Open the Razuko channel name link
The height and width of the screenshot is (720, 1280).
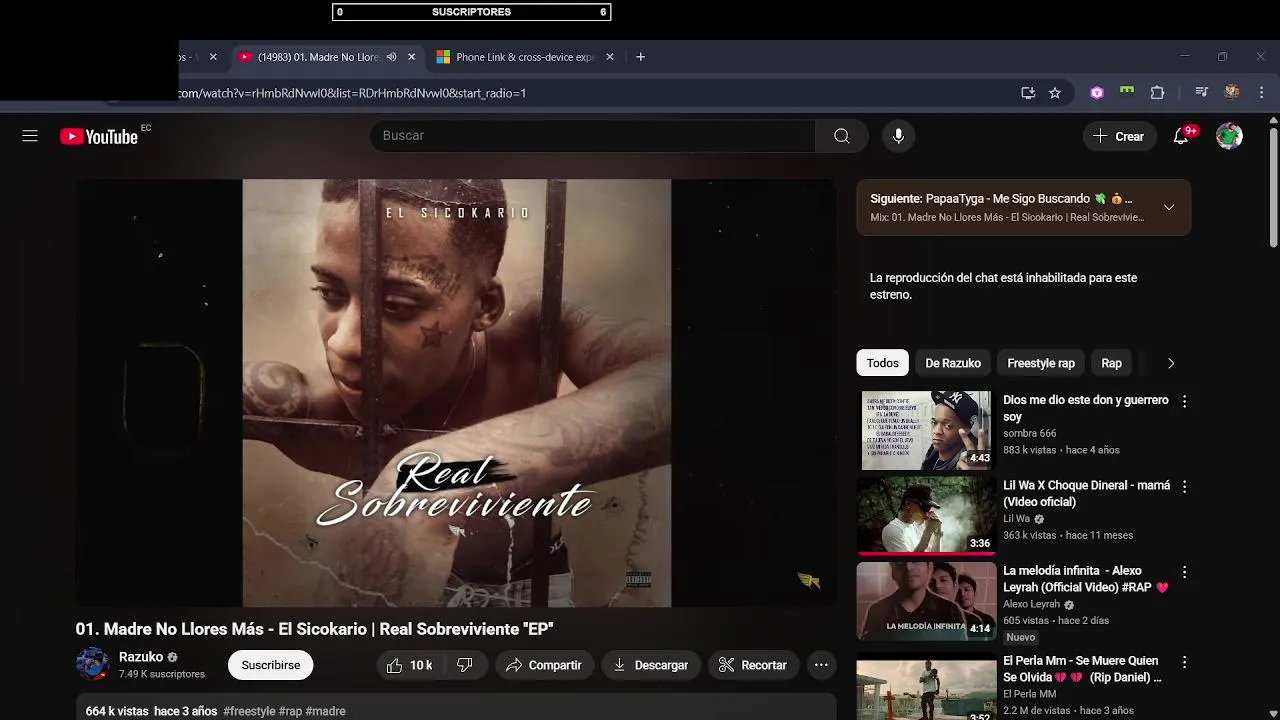[141, 657]
